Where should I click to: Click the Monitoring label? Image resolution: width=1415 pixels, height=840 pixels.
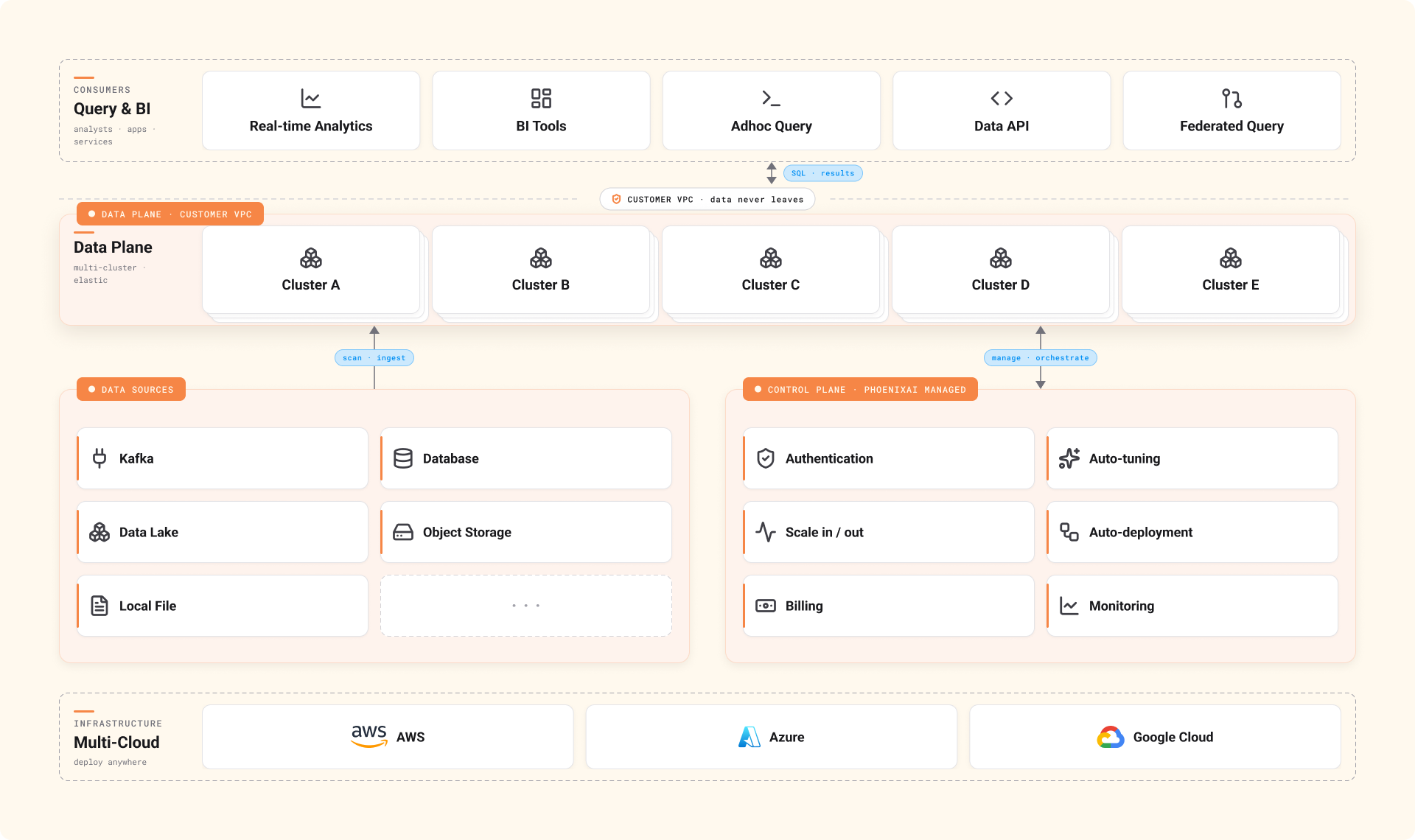1122,606
